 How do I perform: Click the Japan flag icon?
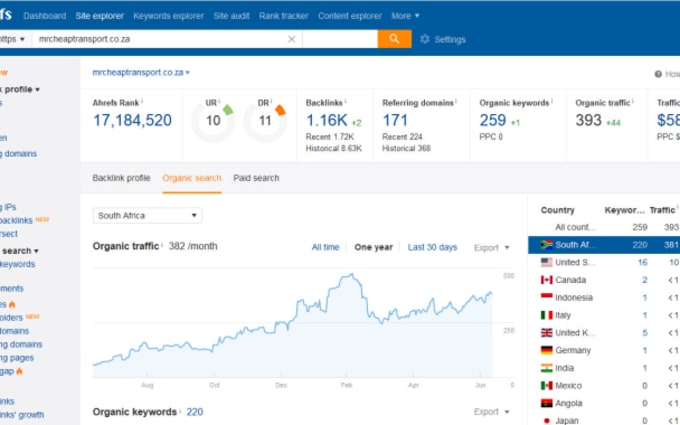pyautogui.click(x=546, y=421)
